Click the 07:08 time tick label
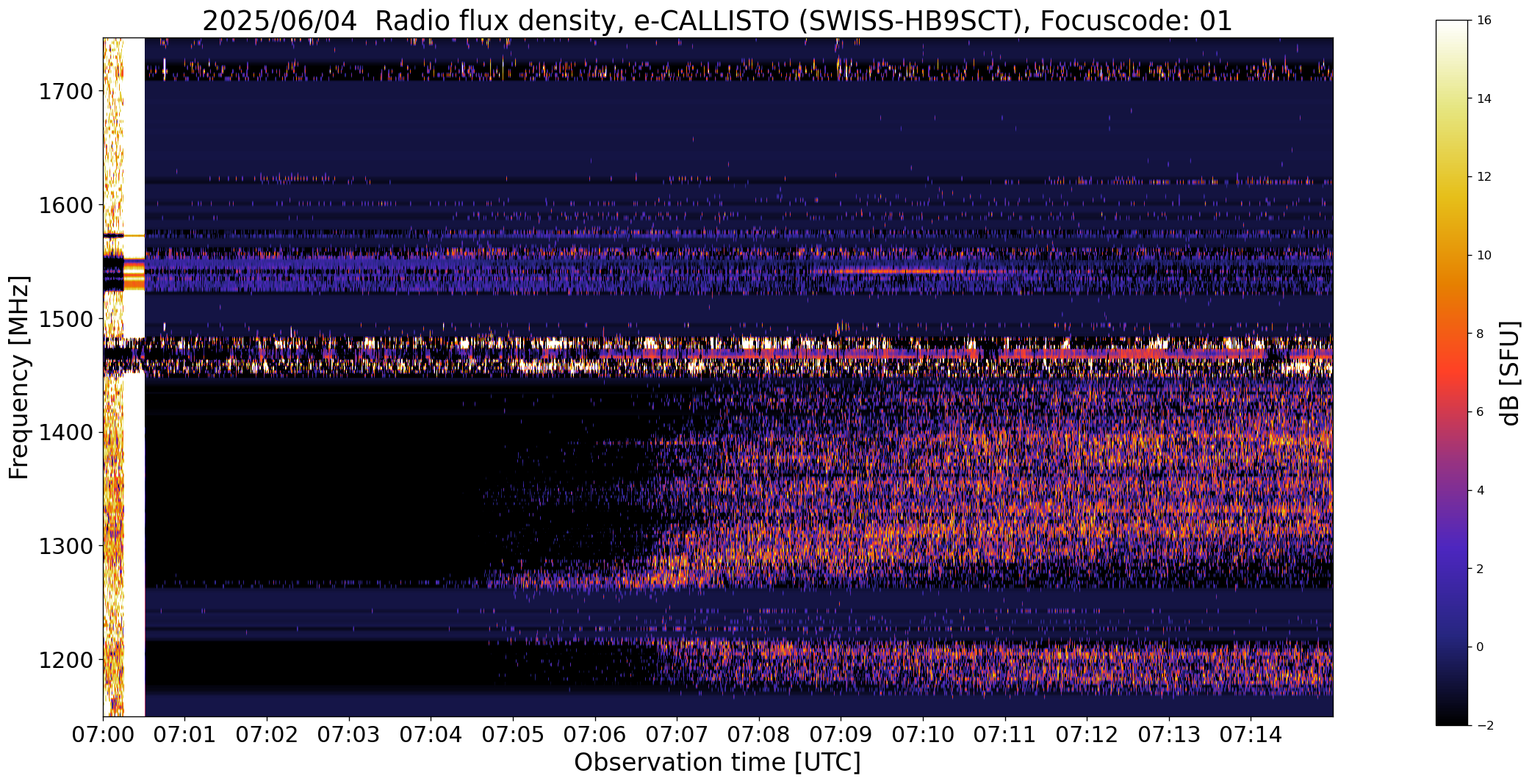This screenshot has width=1532, height=784. (x=759, y=735)
